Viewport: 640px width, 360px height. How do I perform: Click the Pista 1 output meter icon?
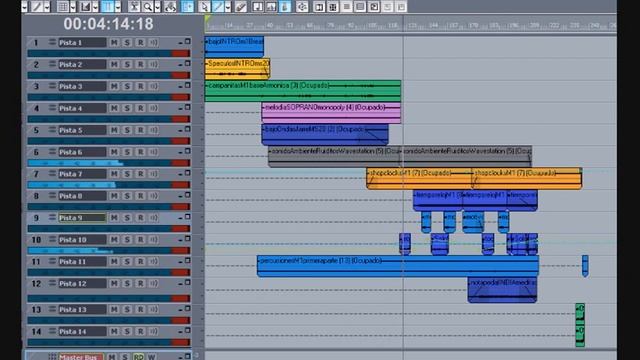[153, 42]
